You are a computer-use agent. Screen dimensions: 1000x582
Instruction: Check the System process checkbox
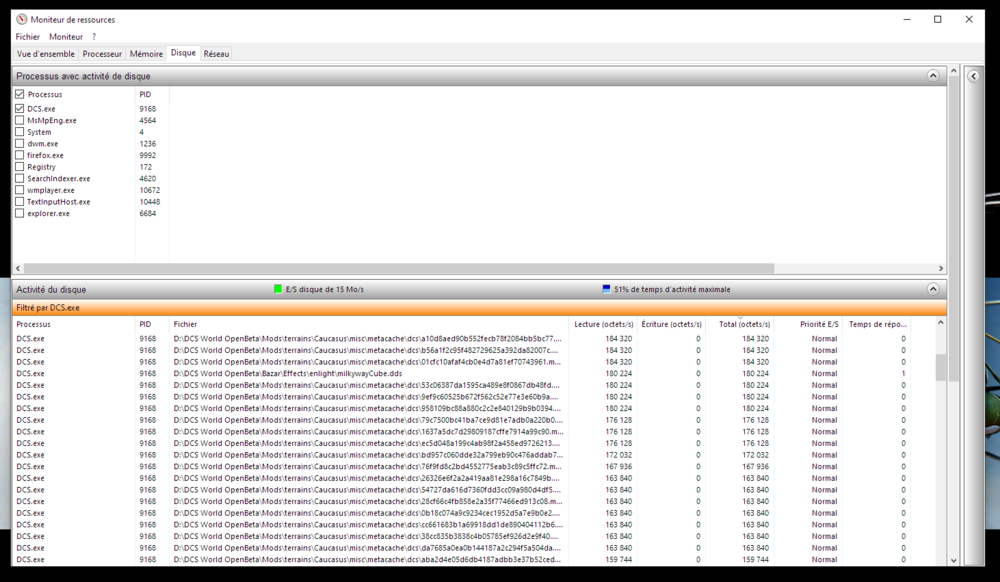(x=20, y=131)
